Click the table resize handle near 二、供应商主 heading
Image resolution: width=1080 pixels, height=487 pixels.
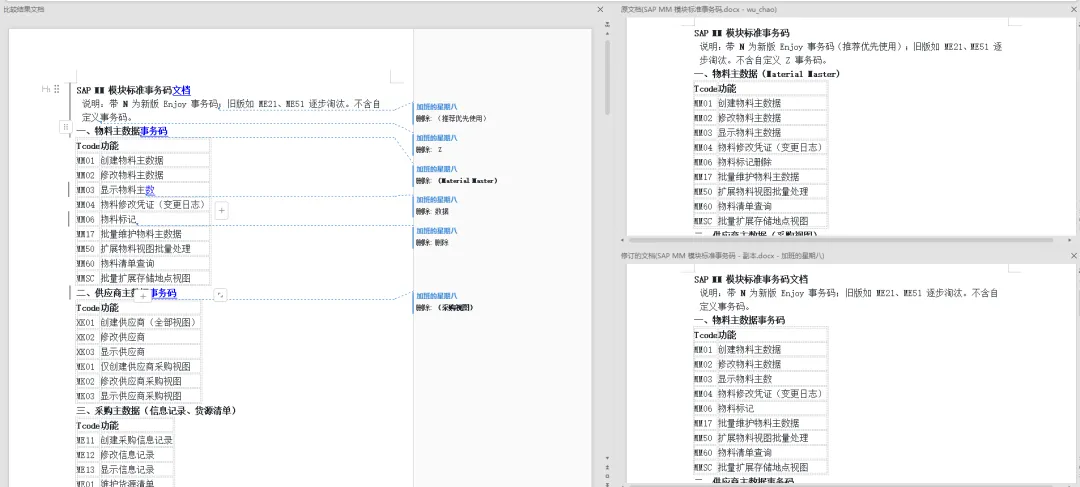pos(220,295)
